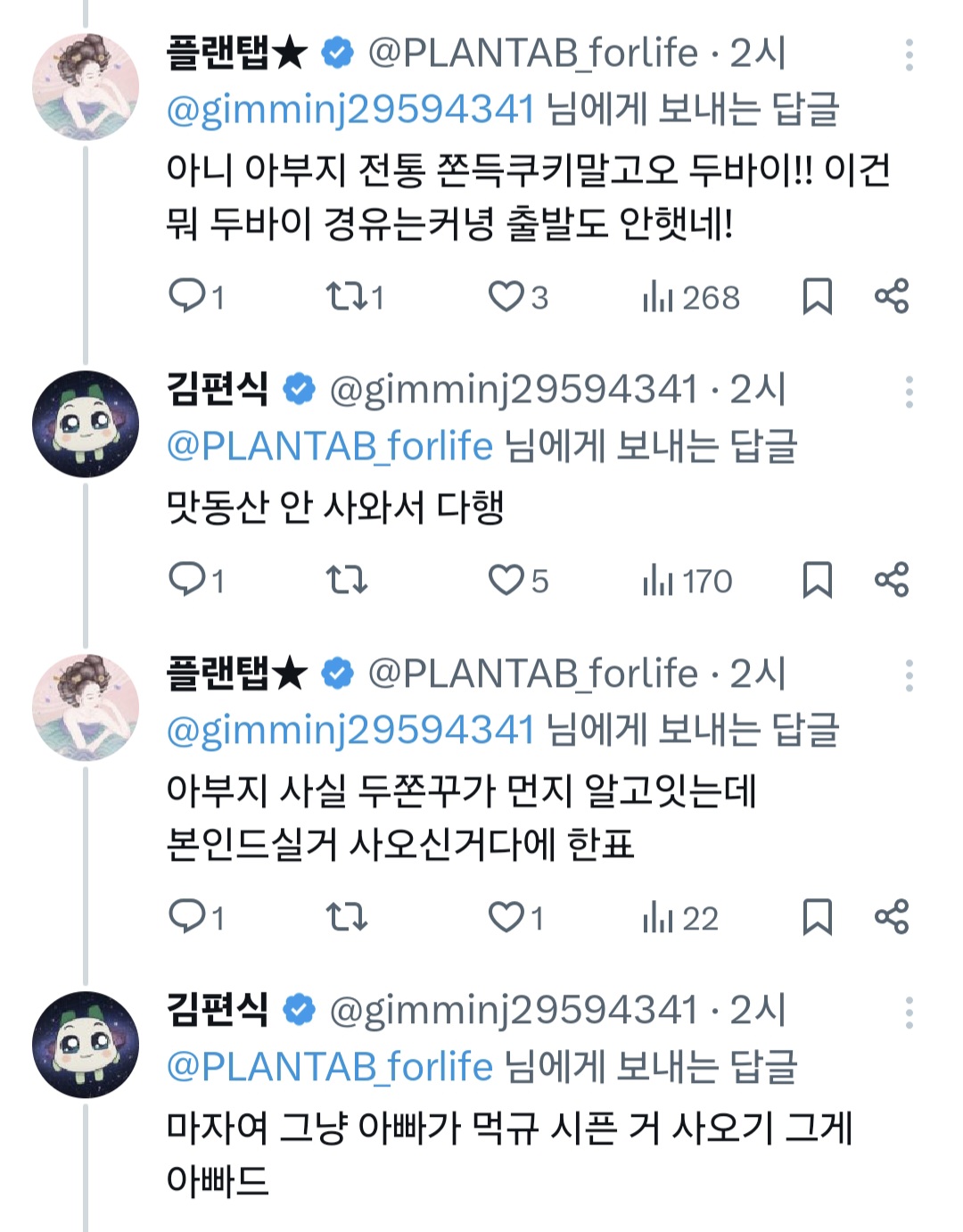Open @PLANTAB_forlife mention in 맛동산 reply
Image resolution: width=963 pixels, height=1232 pixels.
tap(329, 445)
